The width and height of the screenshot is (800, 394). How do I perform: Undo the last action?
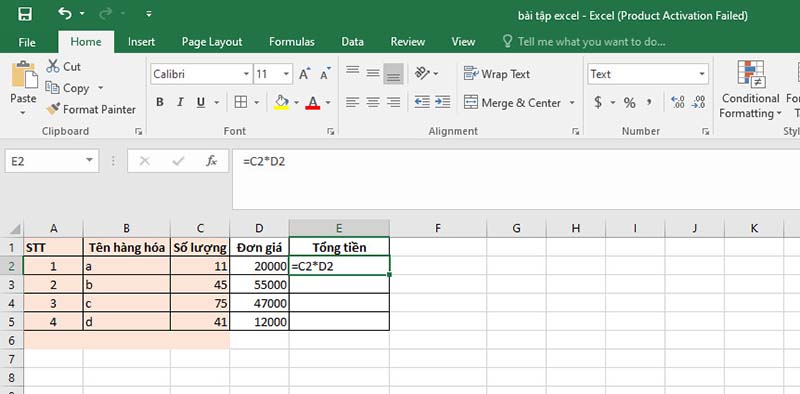(64, 13)
